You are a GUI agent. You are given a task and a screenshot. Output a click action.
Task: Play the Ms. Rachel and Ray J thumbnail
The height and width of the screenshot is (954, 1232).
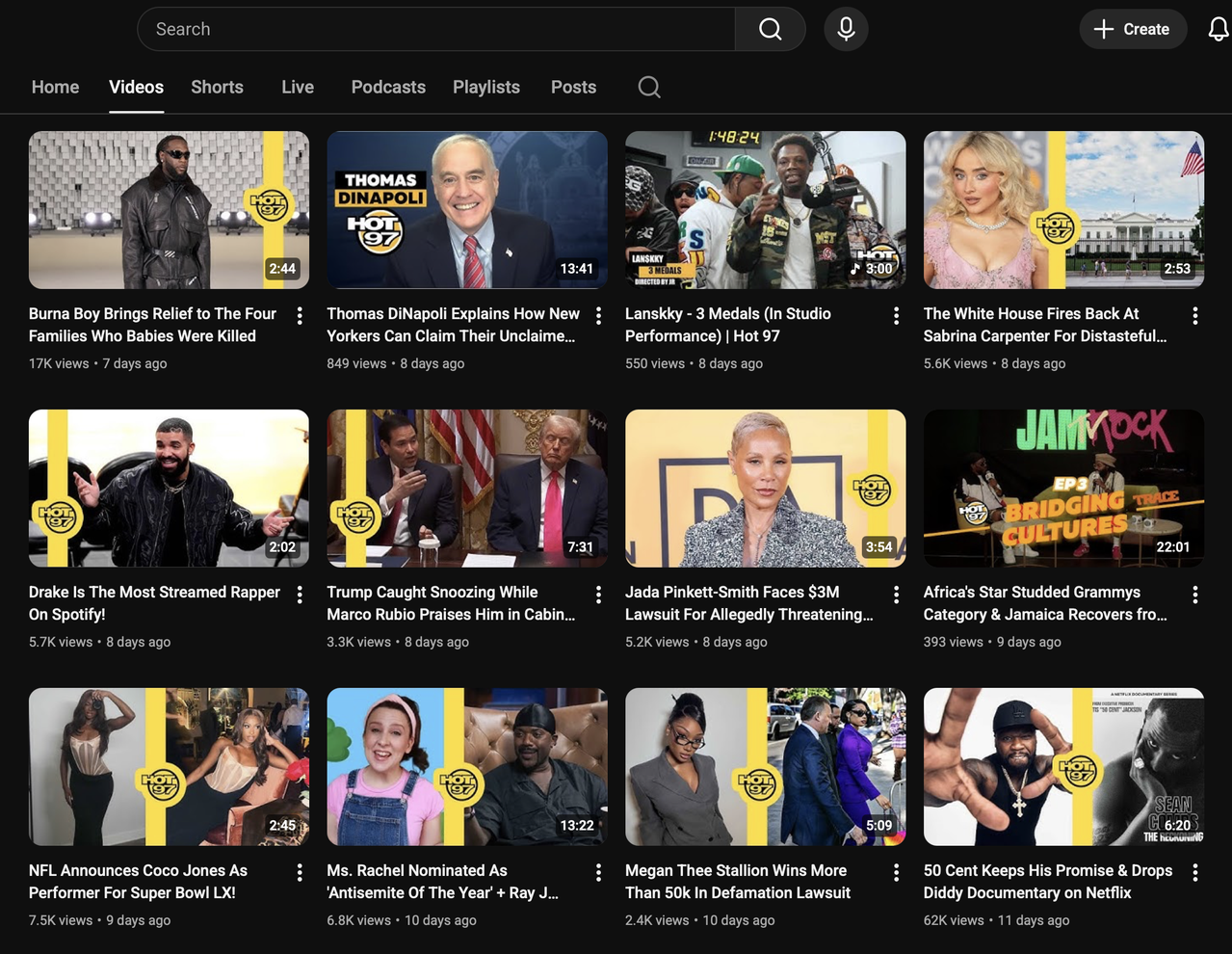pyautogui.click(x=467, y=767)
